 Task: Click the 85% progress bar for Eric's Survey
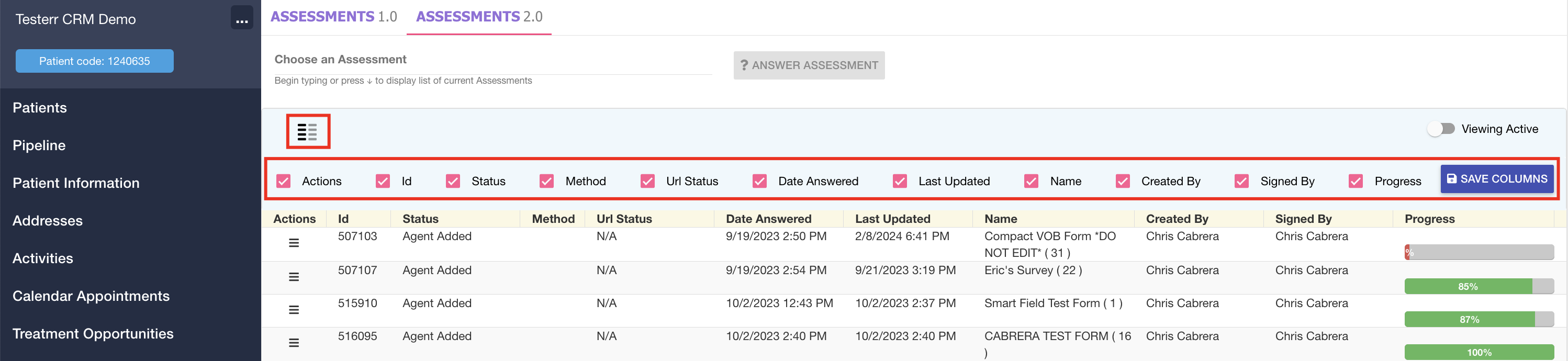[x=1478, y=286]
